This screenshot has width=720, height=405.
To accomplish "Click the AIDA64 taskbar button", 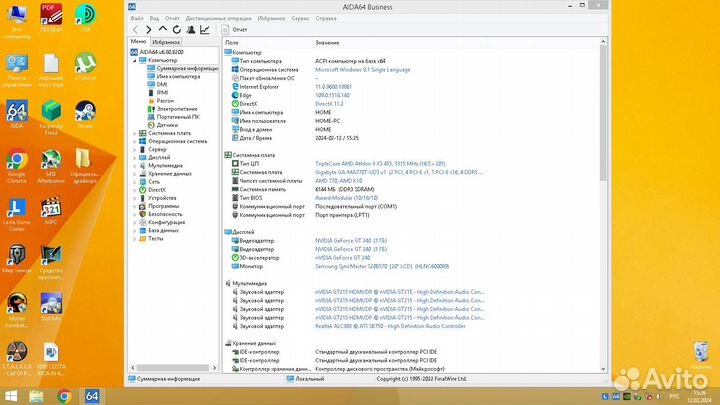I will tap(92, 396).
